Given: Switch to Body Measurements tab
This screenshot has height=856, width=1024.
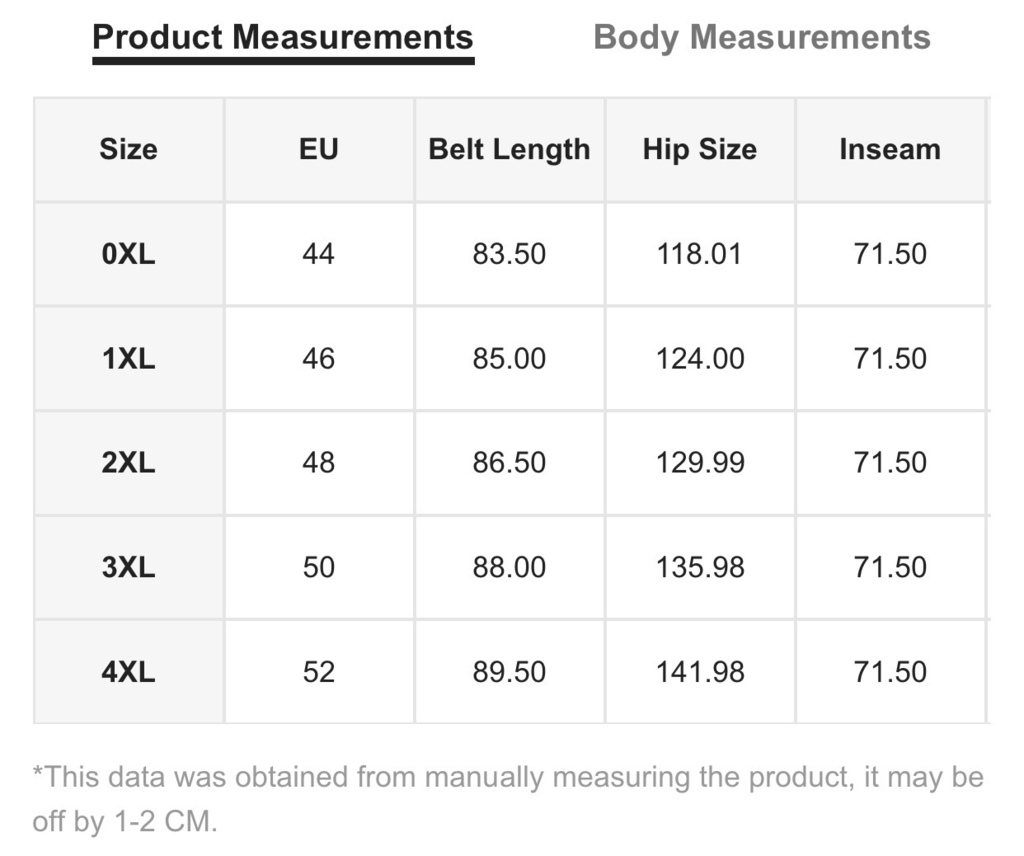Looking at the screenshot, I should 761,37.
